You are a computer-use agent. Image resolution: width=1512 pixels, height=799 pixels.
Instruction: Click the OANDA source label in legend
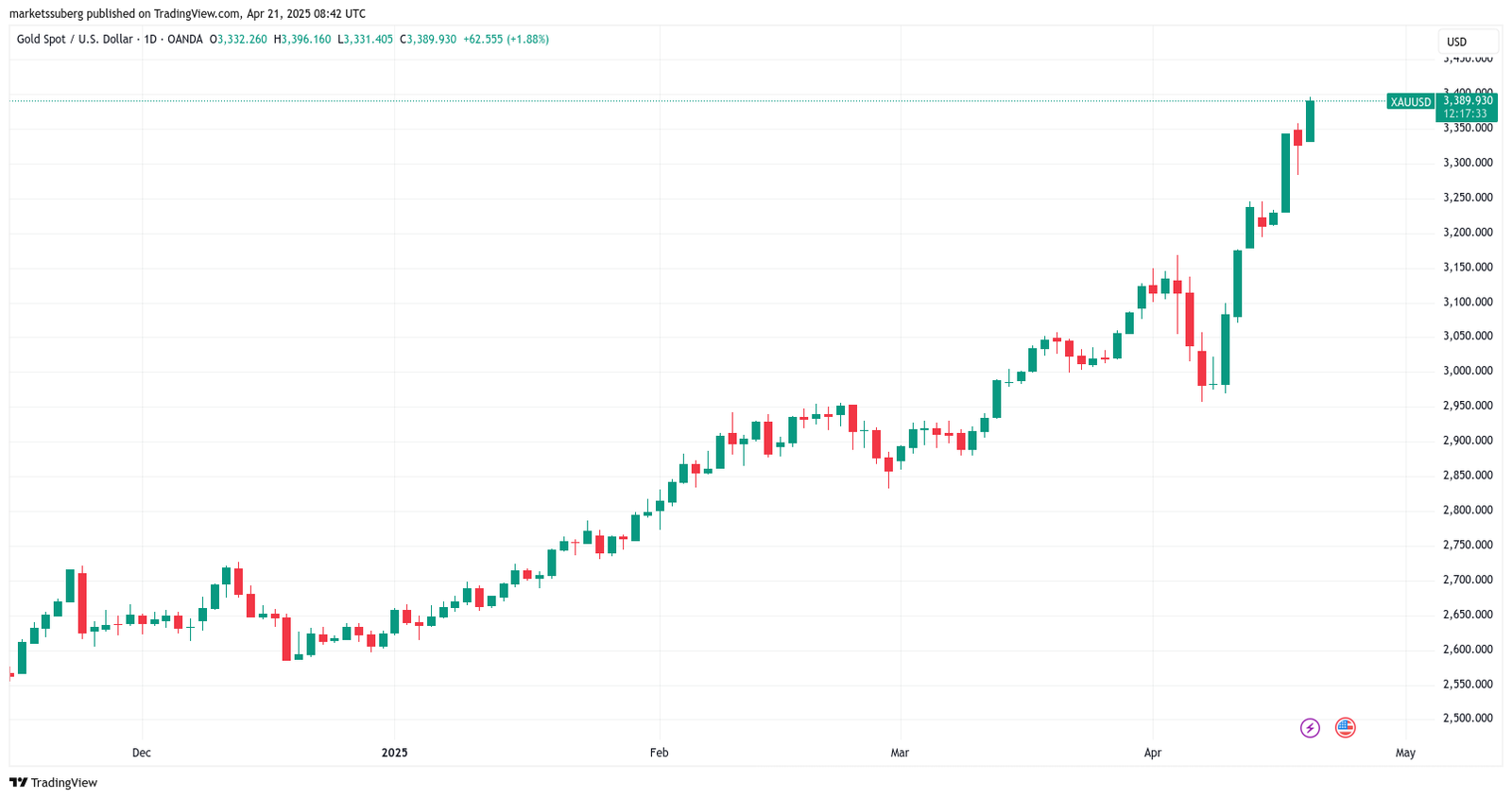[x=185, y=40]
